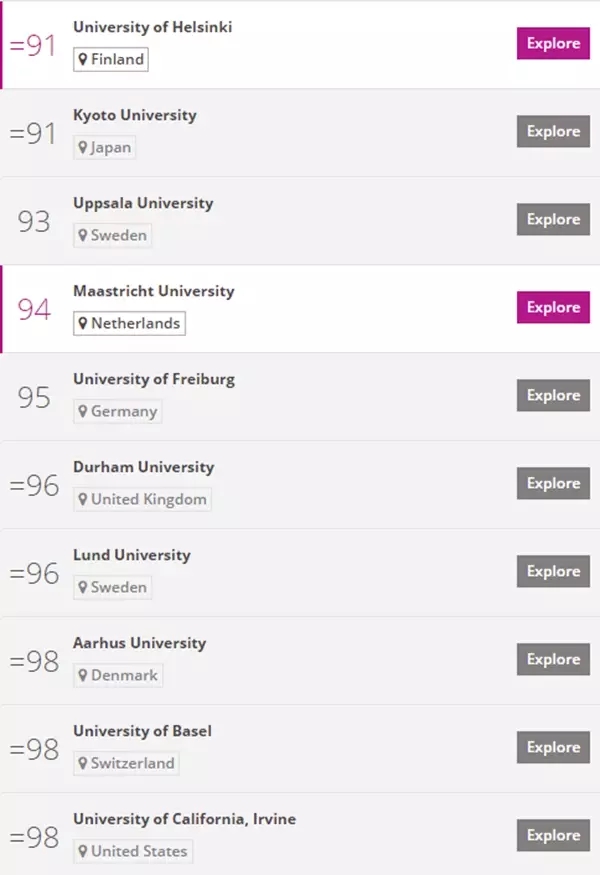Click the location pin icon beside Netherlands

pos(83,323)
